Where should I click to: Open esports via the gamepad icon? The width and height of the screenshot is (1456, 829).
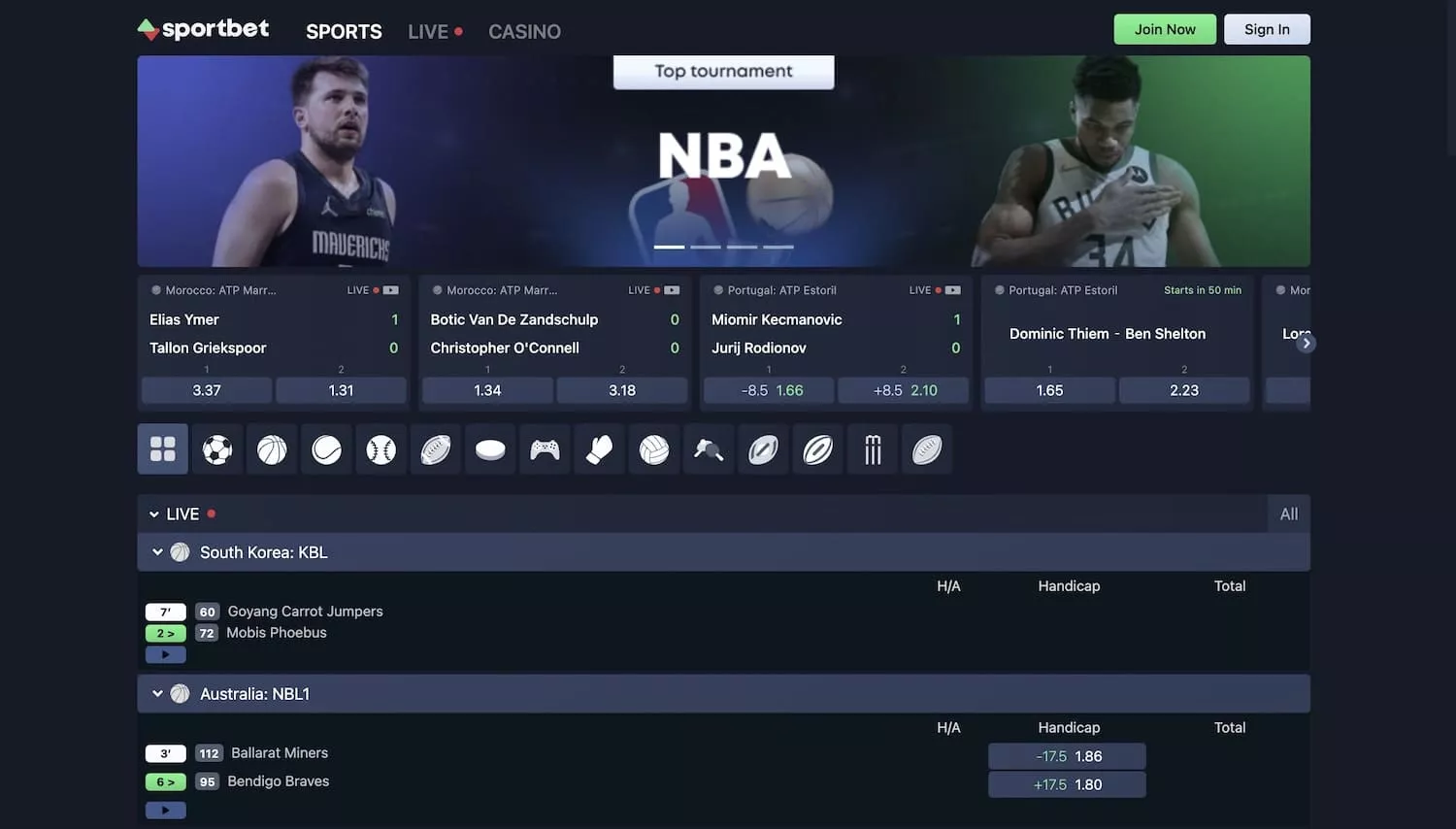click(x=545, y=449)
